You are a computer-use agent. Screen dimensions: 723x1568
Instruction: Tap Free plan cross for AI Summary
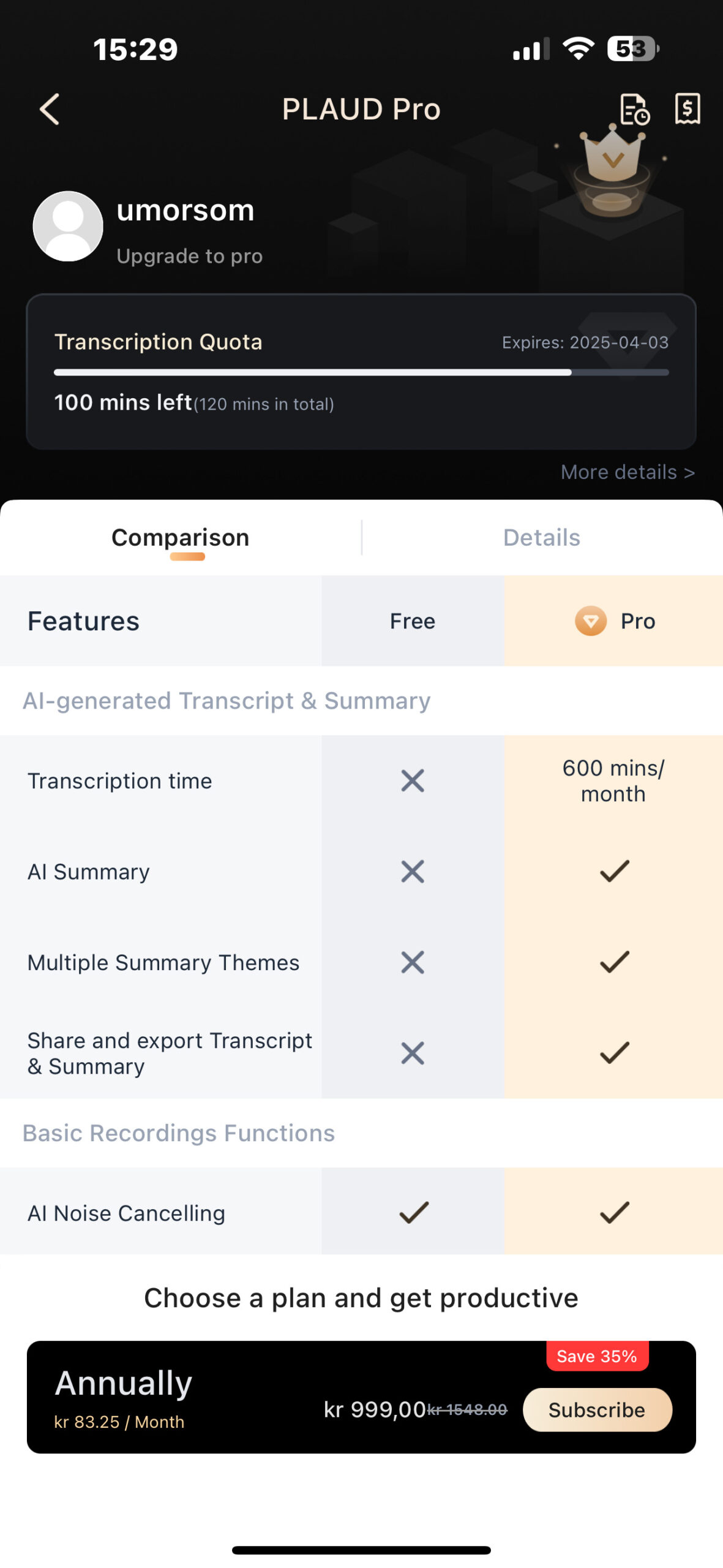(x=413, y=871)
